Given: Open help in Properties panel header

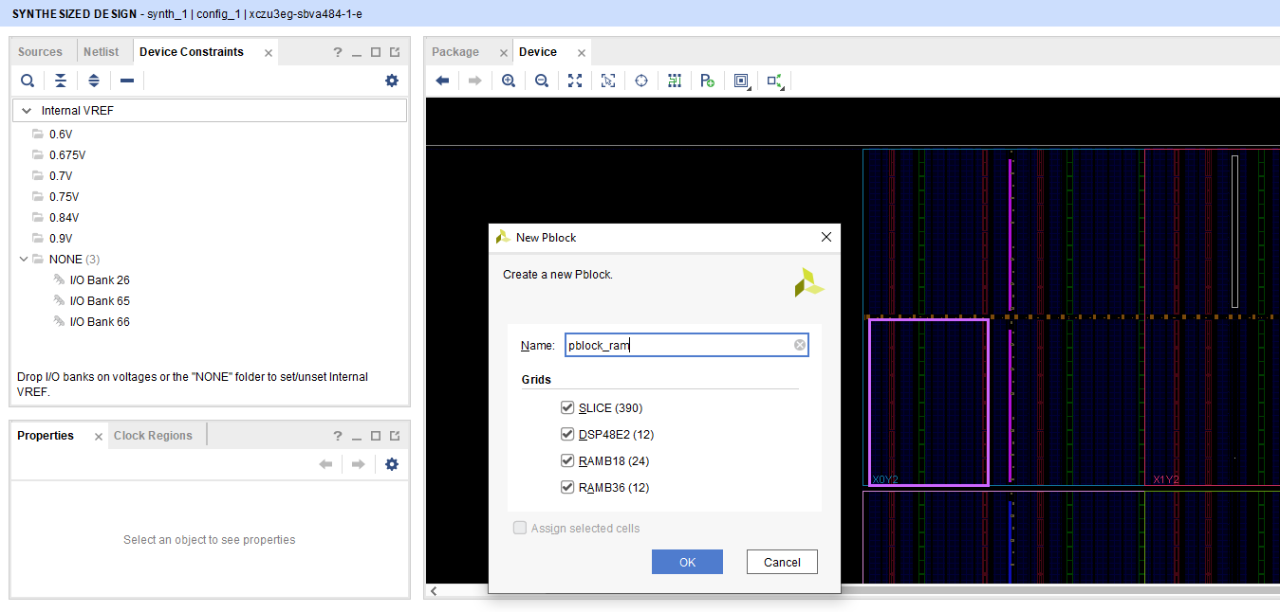Looking at the screenshot, I should pyautogui.click(x=338, y=436).
